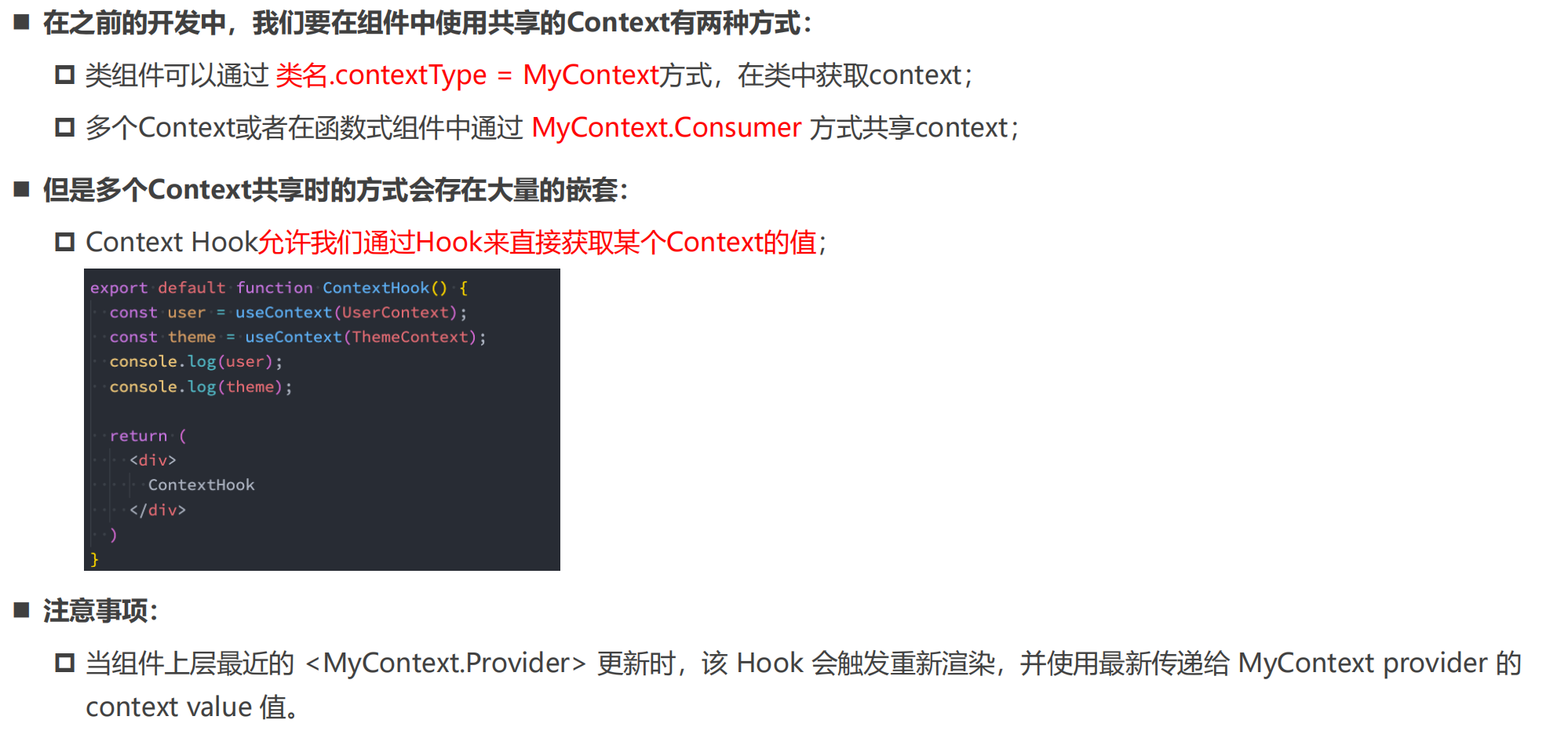Click the hollow square bullet before 多个Context或者
This screenshot has height=731, width=1568.
click(64, 127)
